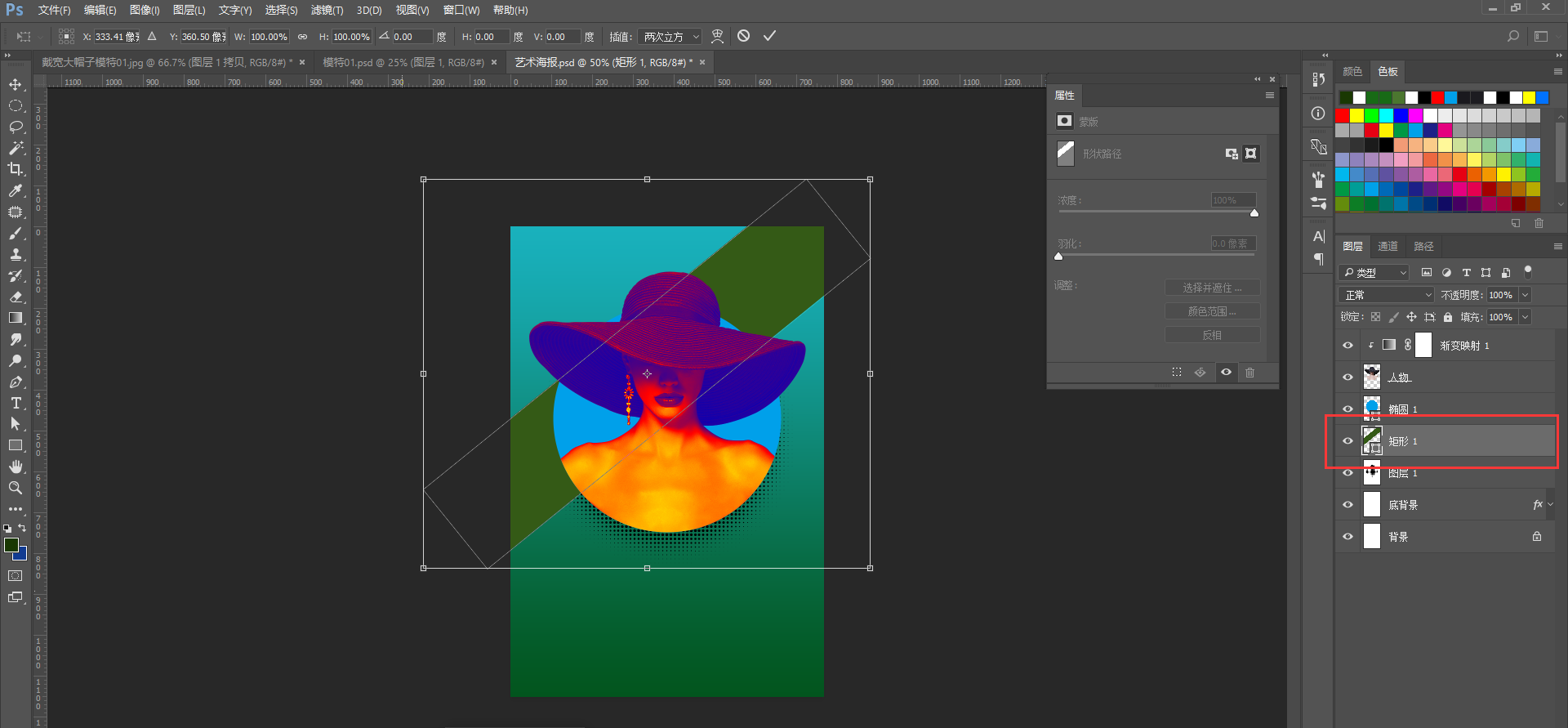Select the 矩形 1 layer thumbnail

pos(1371,440)
